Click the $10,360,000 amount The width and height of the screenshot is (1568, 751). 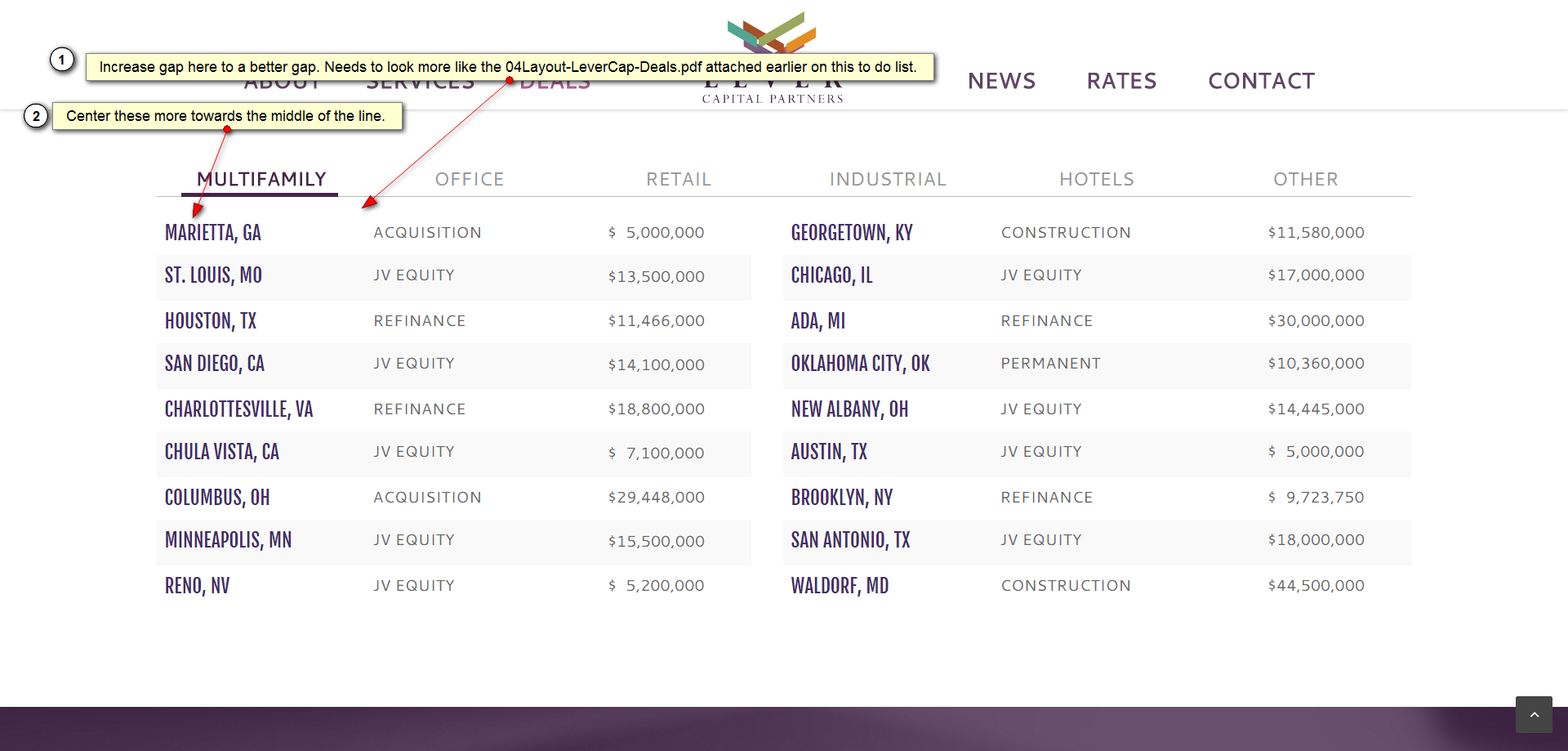(1316, 364)
